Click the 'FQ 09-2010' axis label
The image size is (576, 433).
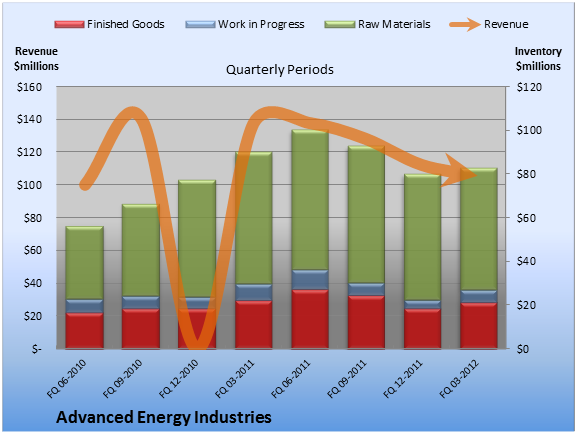(x=123, y=379)
